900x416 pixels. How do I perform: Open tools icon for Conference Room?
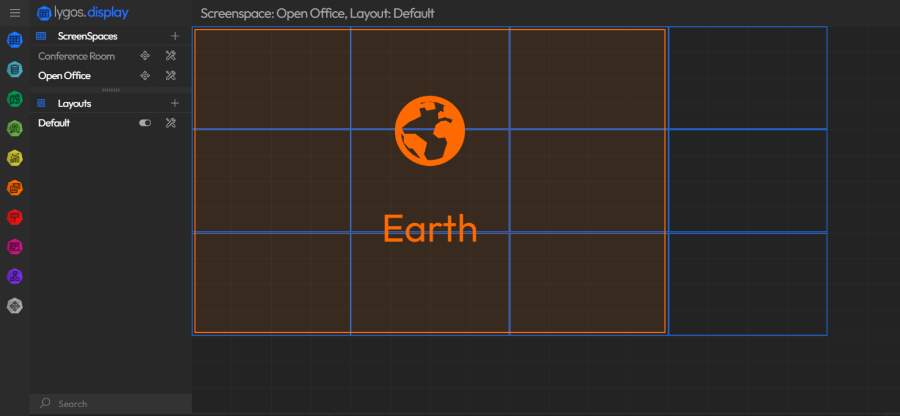point(170,56)
